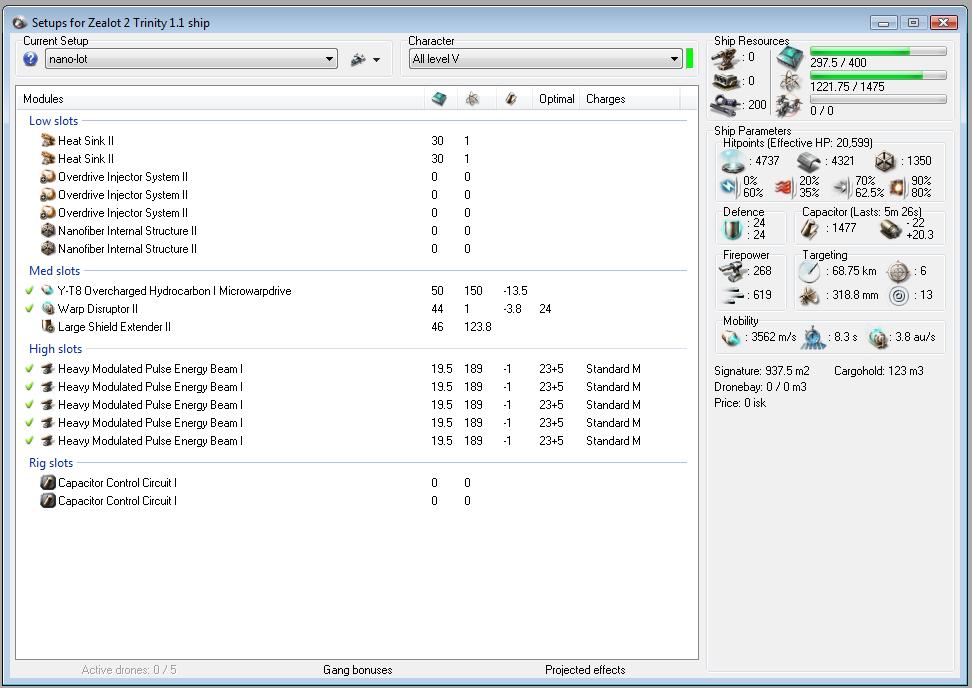The height and width of the screenshot is (688, 972).
Task: Click the Active drones label
Action: point(129,670)
